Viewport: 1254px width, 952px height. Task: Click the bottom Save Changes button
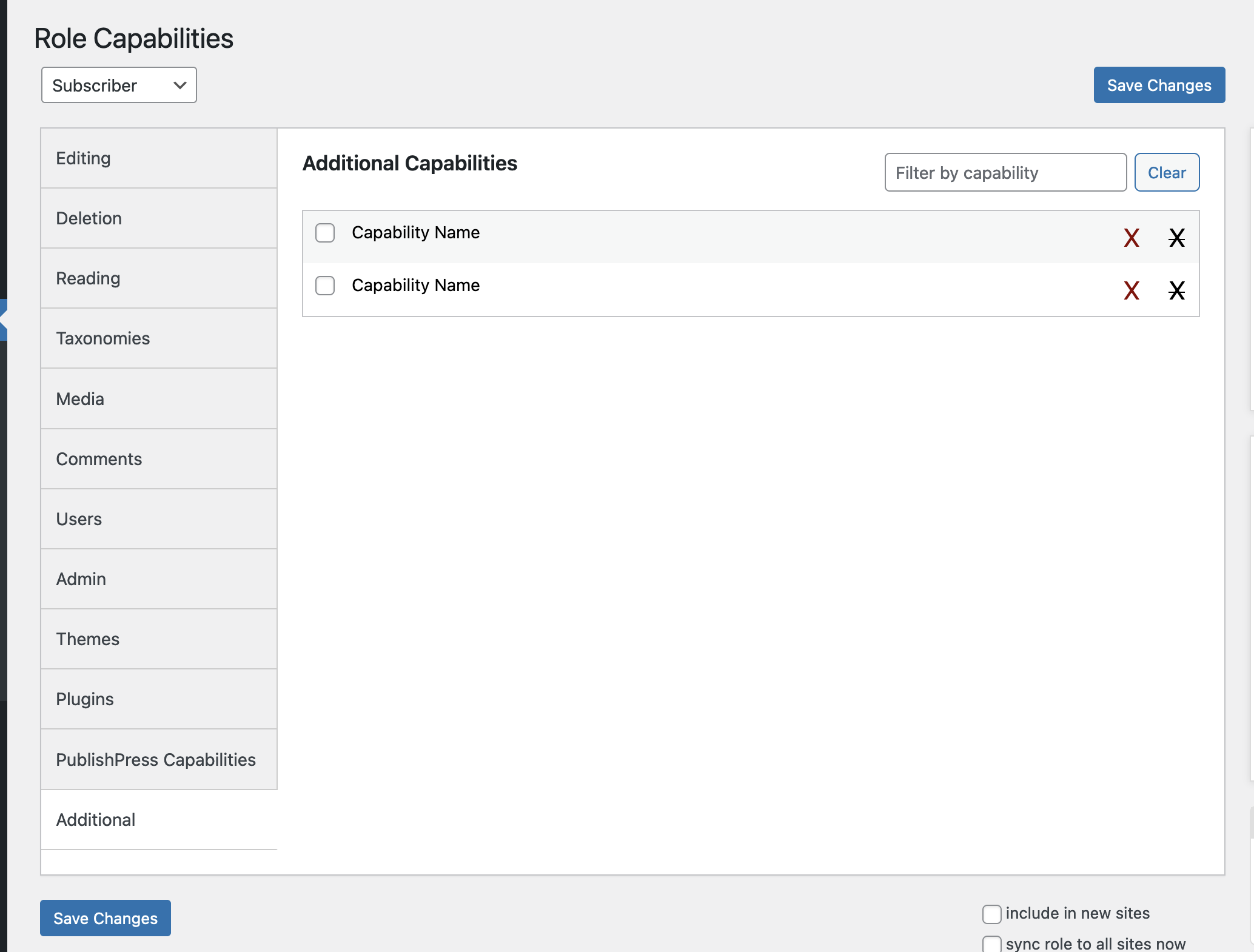(x=104, y=918)
